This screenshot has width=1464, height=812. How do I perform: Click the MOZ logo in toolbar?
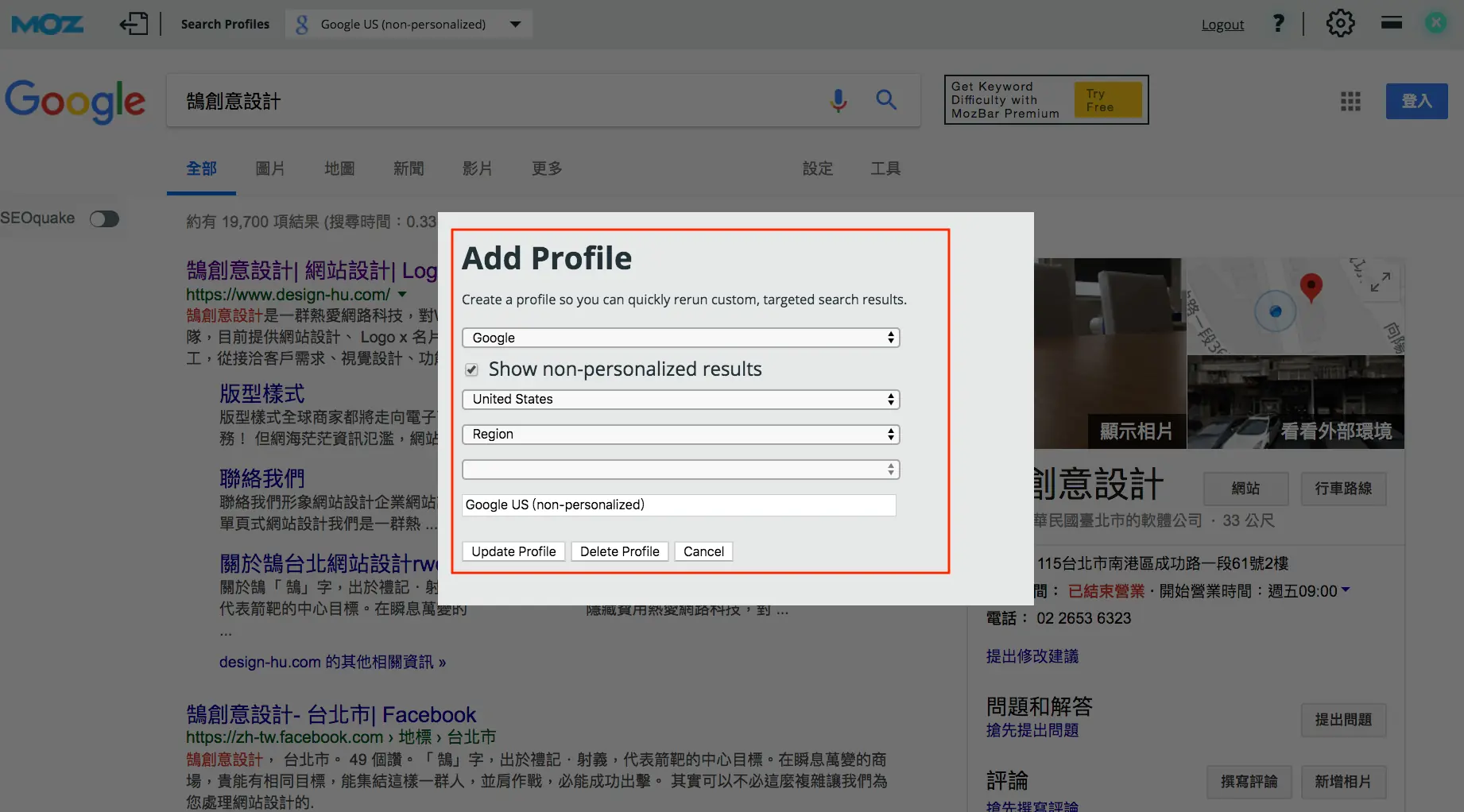pos(47,25)
